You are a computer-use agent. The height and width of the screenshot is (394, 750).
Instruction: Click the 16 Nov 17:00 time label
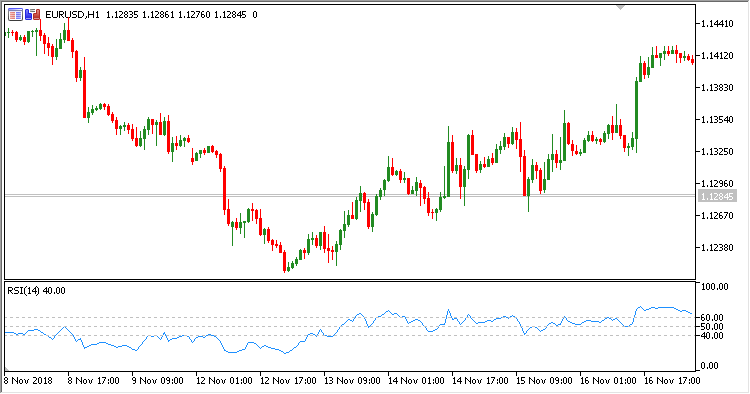pos(672,381)
